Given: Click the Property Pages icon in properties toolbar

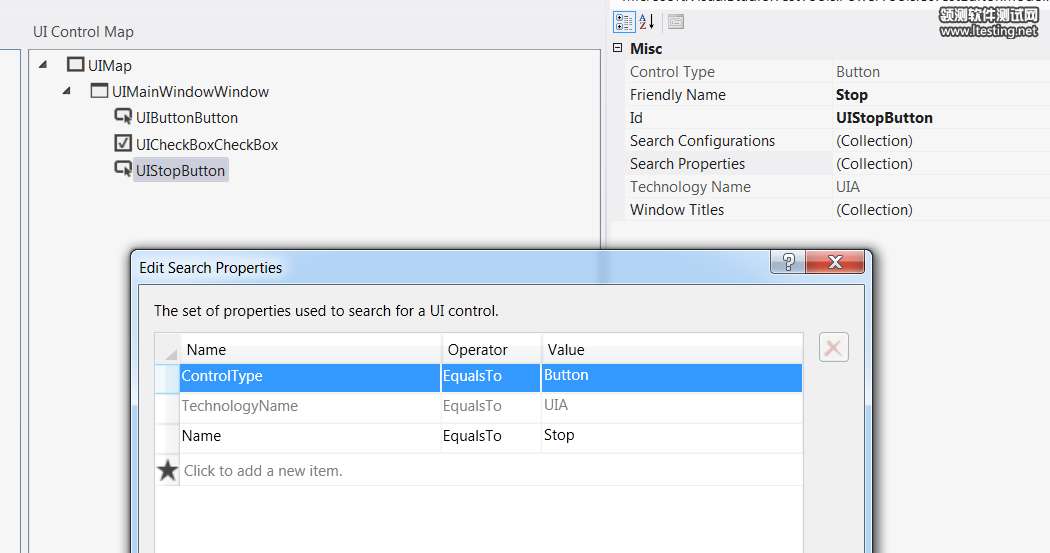Looking at the screenshot, I should click(x=676, y=22).
